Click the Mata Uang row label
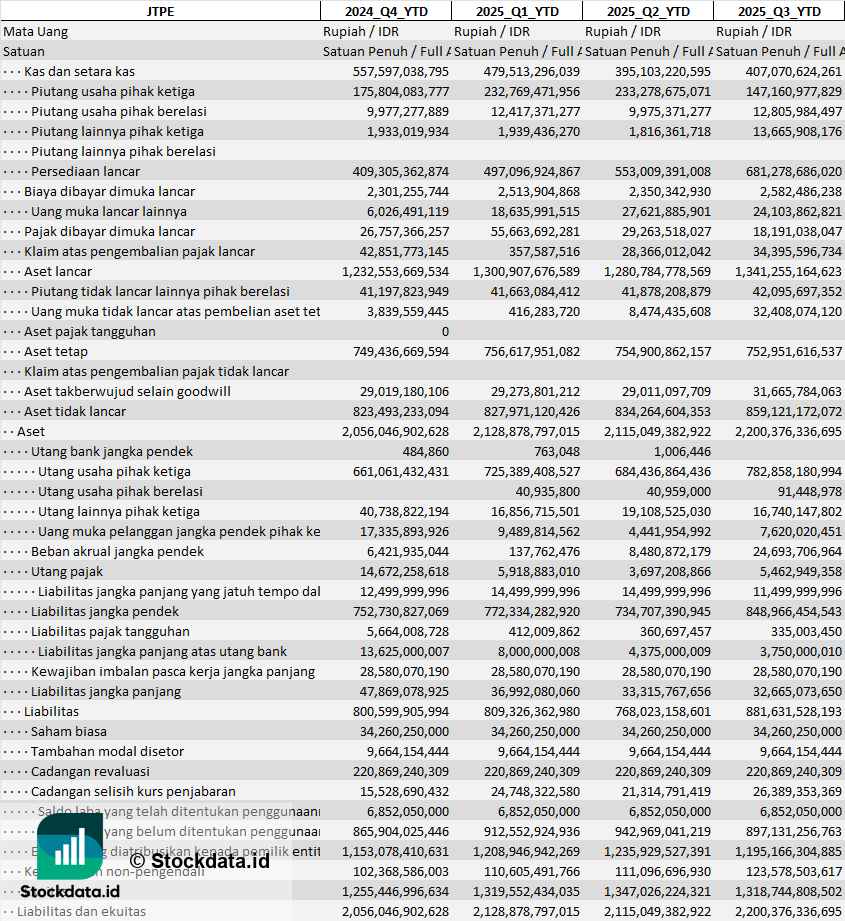This screenshot has width=845, height=921. coord(35,32)
